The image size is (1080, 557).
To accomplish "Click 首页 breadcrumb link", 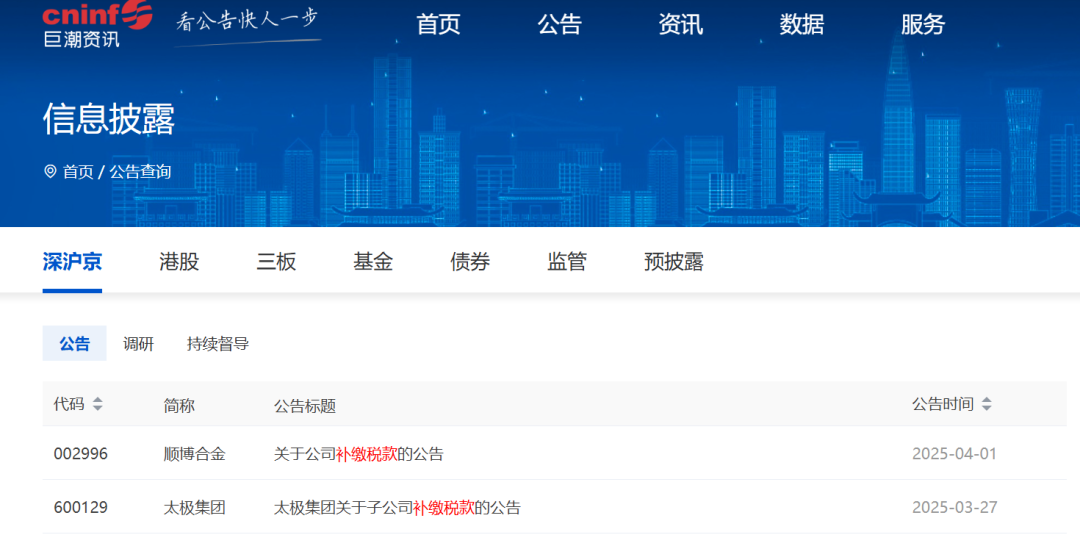I will click(x=78, y=171).
